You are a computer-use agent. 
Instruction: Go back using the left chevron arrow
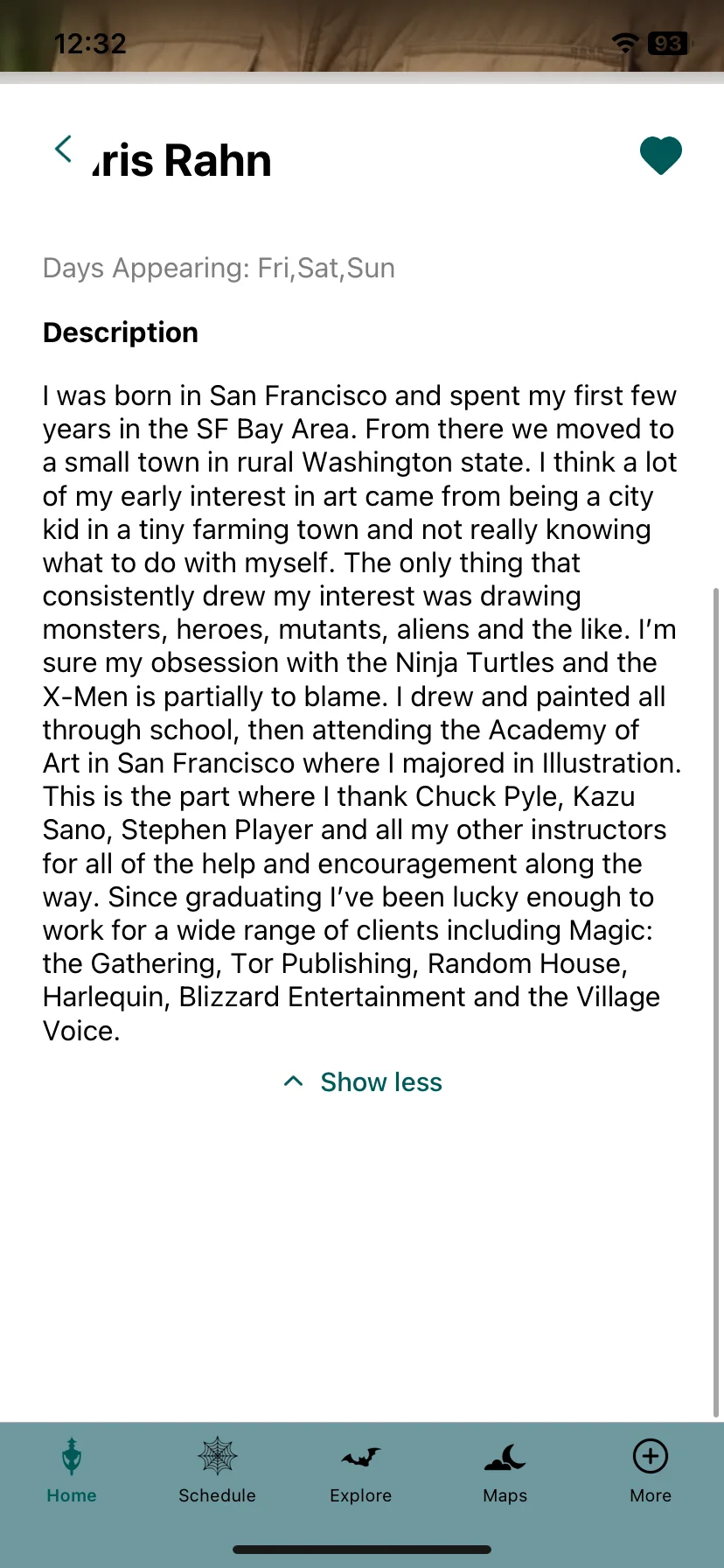63,150
